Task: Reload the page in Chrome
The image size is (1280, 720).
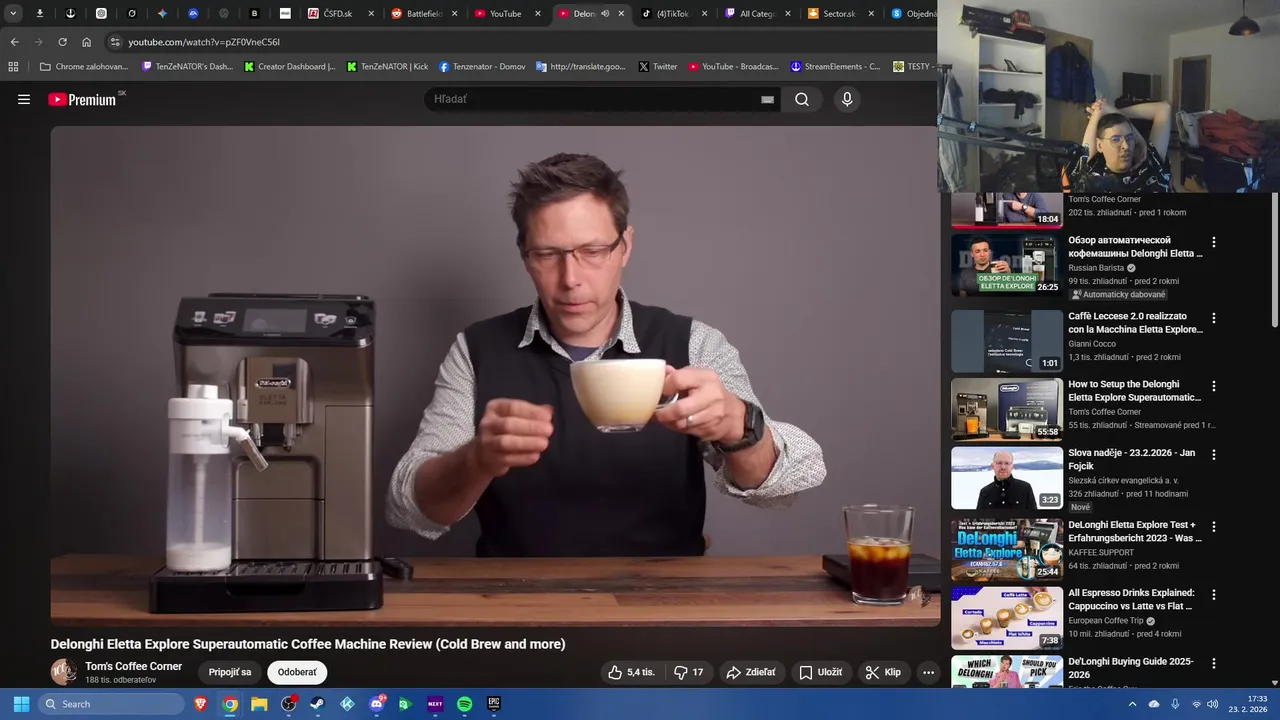Action: (x=62, y=42)
